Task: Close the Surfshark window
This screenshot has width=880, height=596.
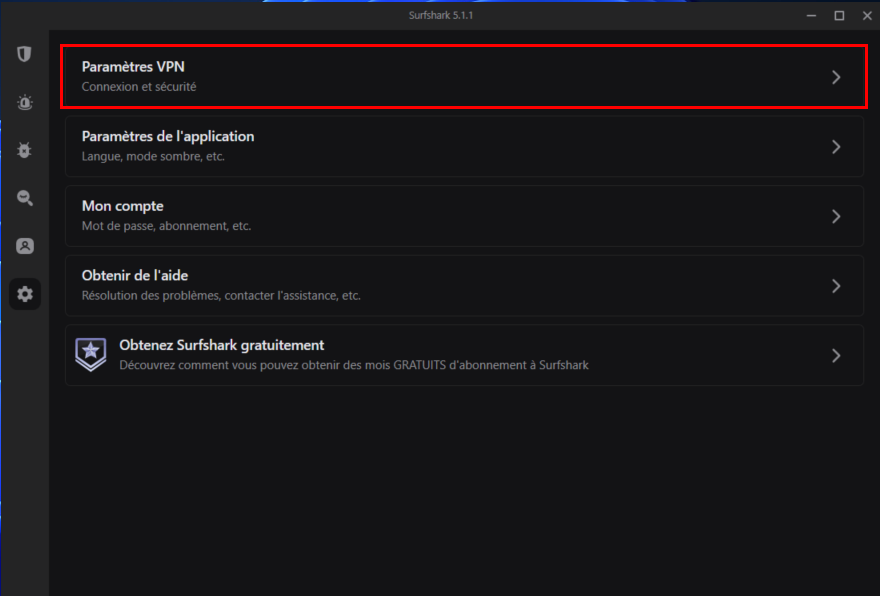Action: tap(867, 16)
